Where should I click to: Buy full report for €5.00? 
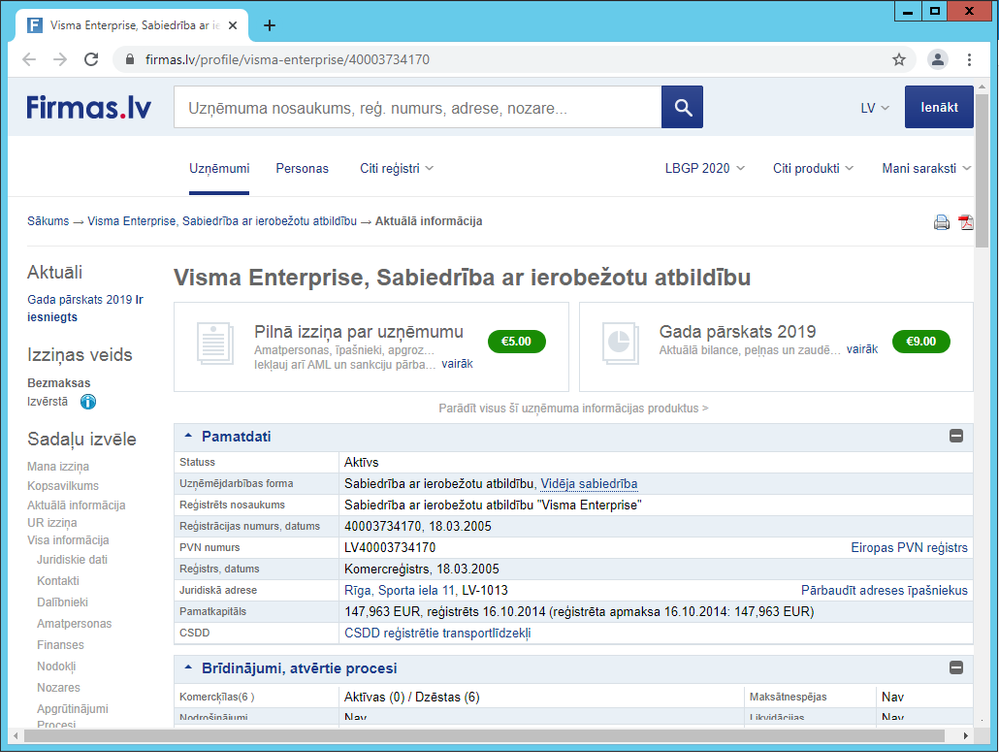point(517,341)
